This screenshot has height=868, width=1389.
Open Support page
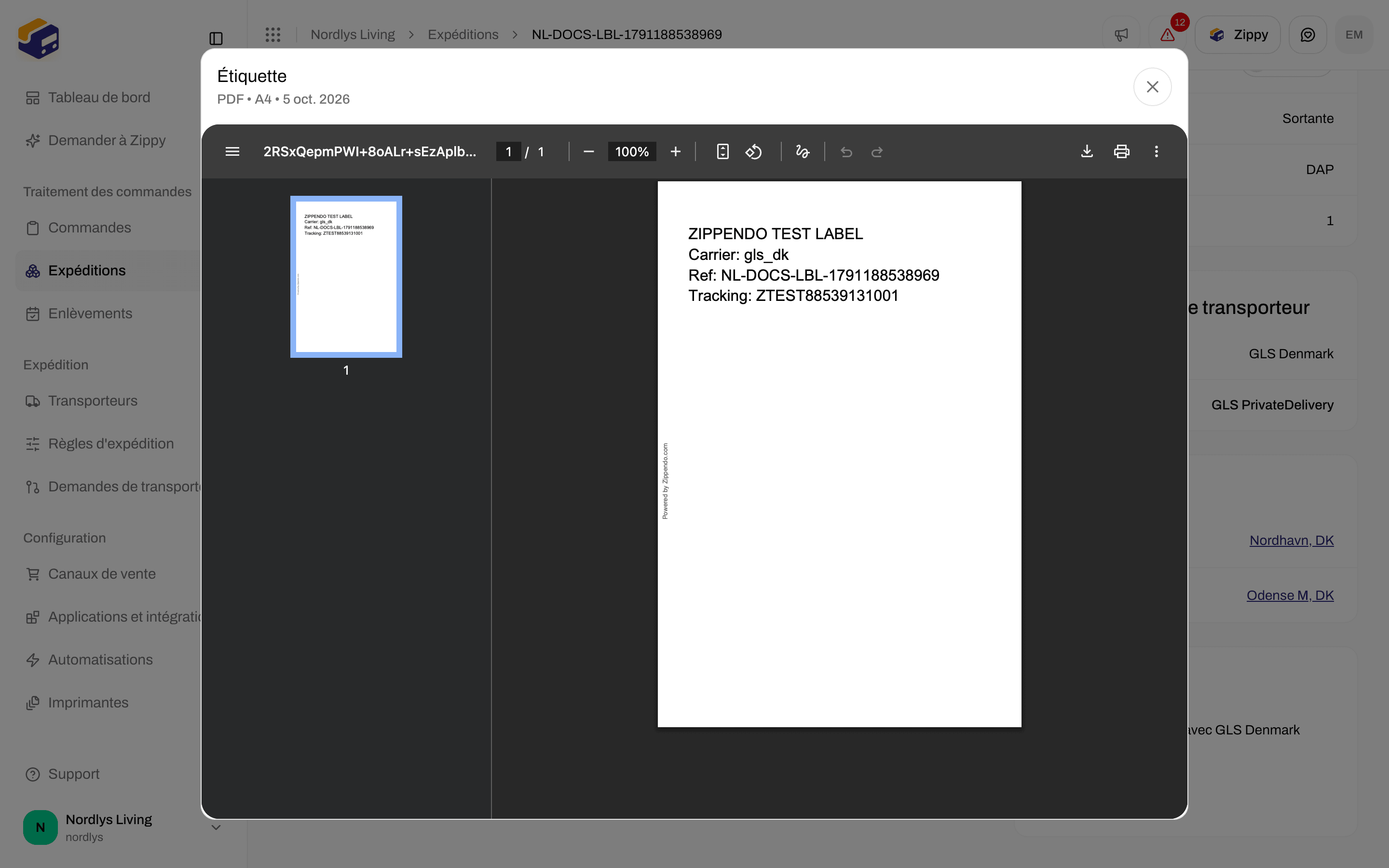[x=73, y=774]
